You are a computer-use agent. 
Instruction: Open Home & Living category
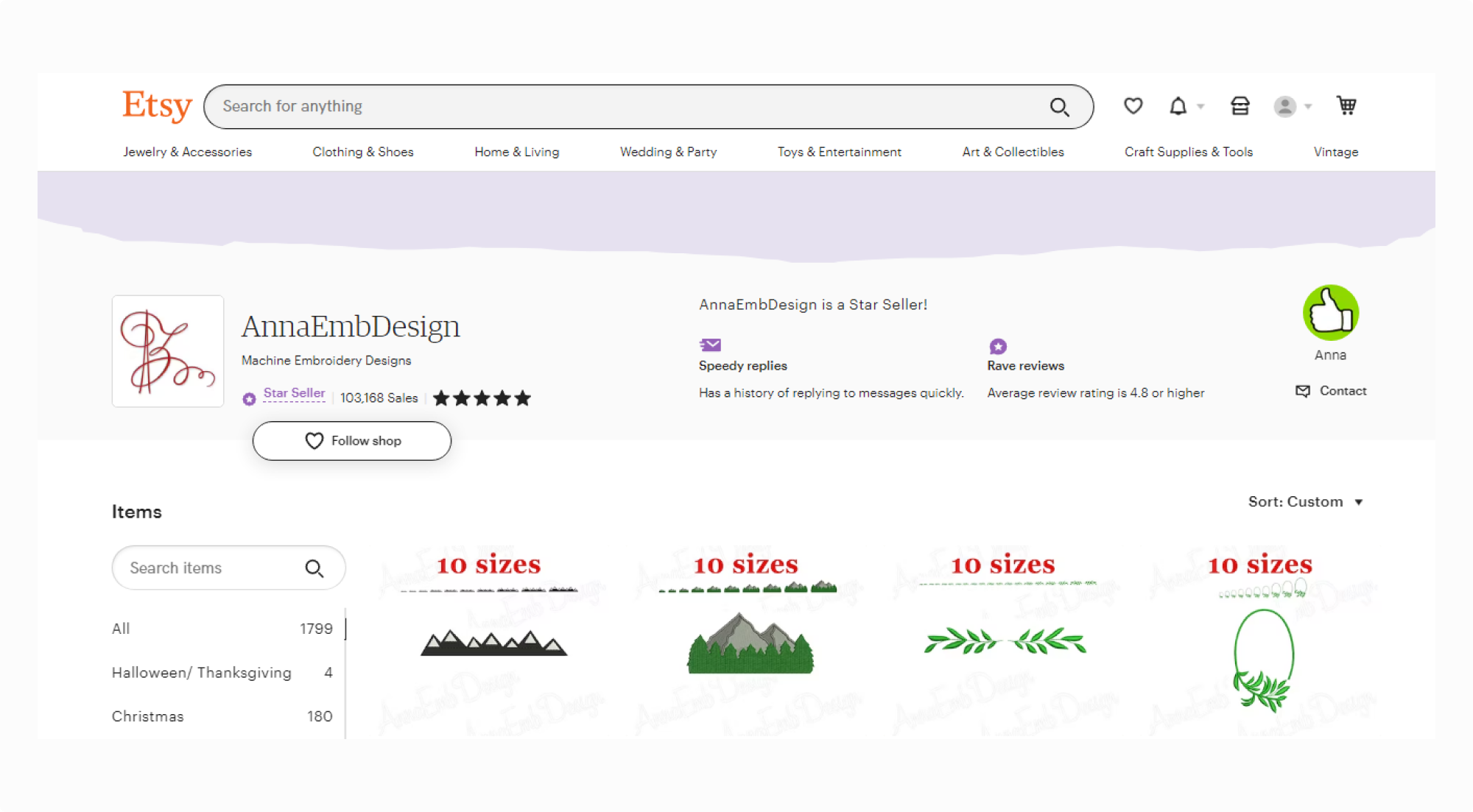(516, 152)
